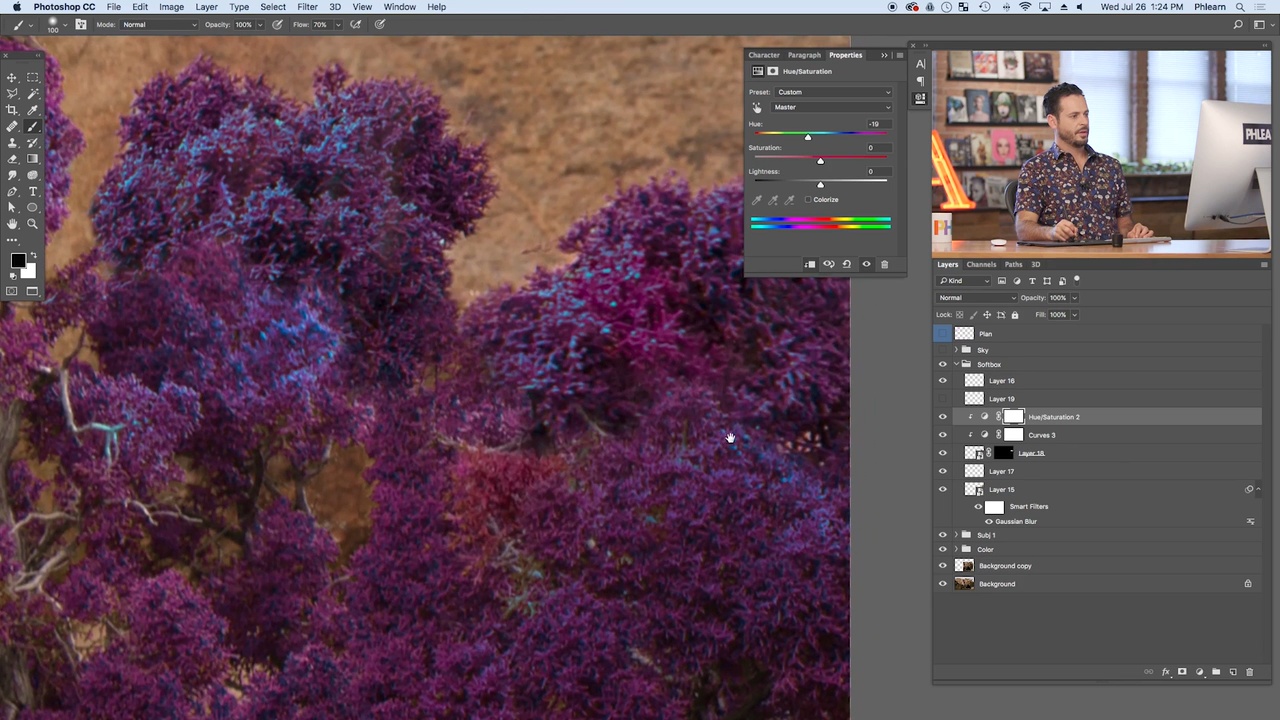This screenshot has width=1280, height=720.
Task: Open the layer blend mode dropdown
Action: [977, 298]
